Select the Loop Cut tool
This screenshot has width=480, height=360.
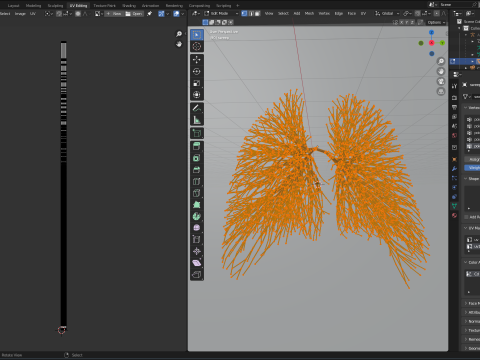point(197,181)
